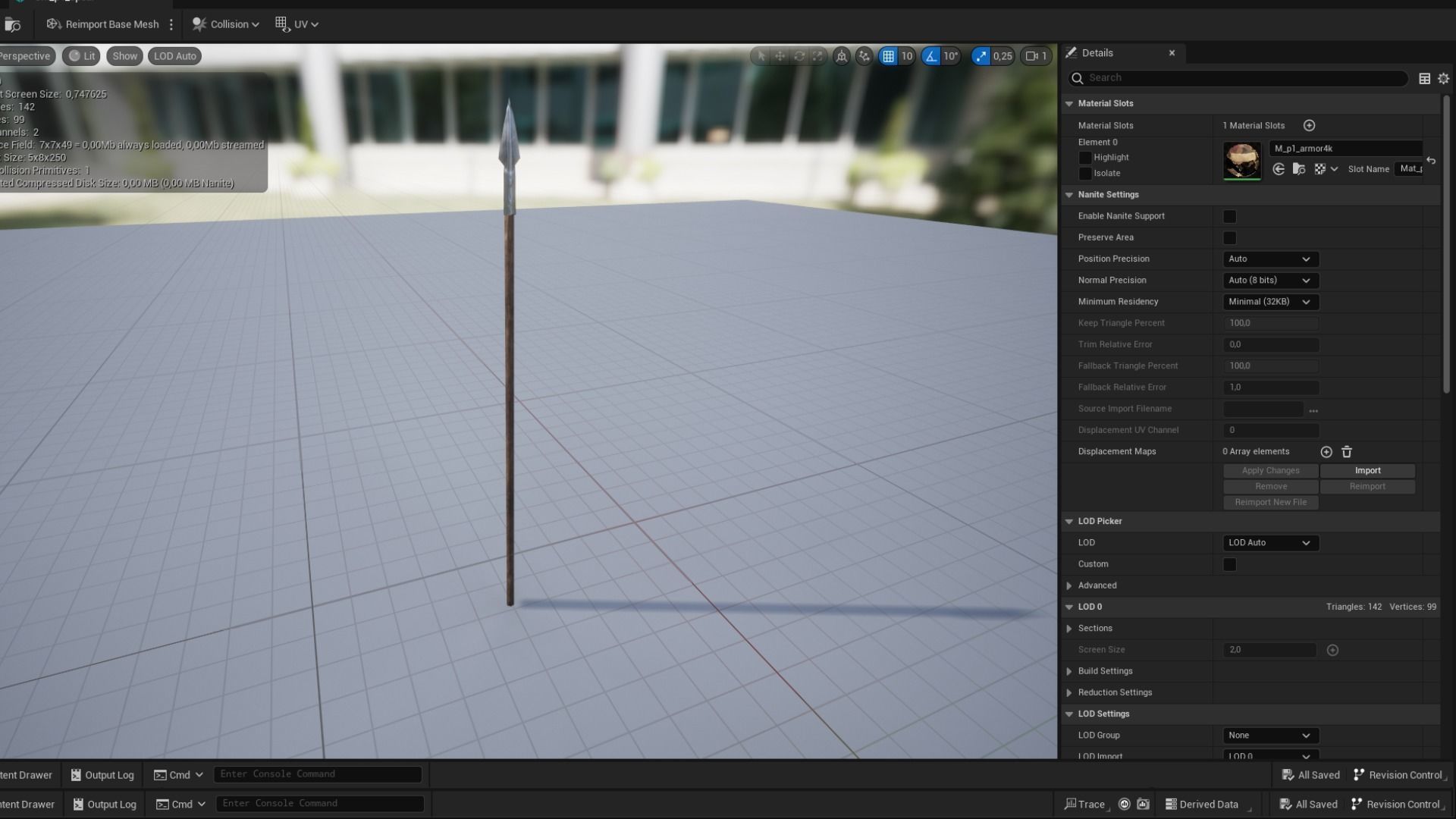The image size is (1456, 819).
Task: Open Details panel settings gear
Action: pyautogui.click(x=1443, y=78)
